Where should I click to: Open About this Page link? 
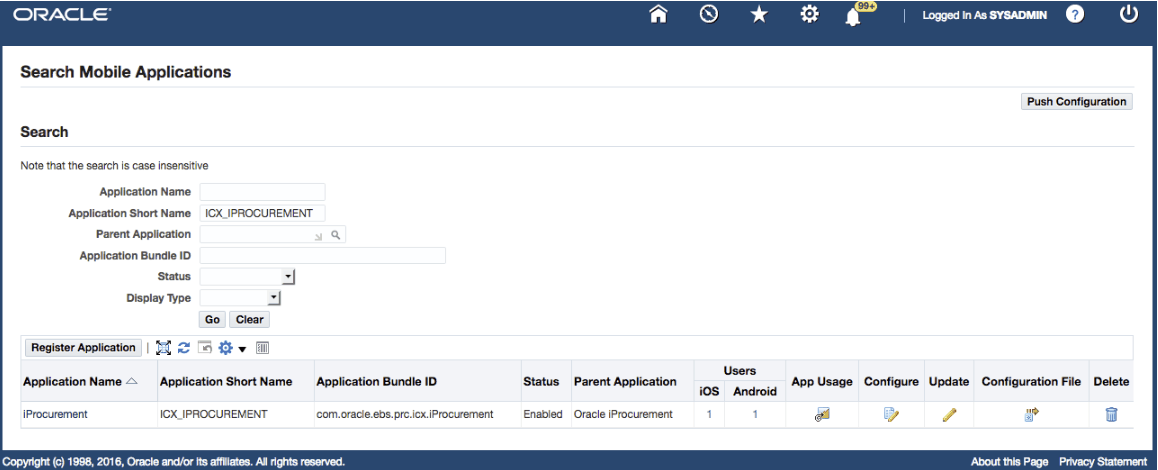pyautogui.click(x=1009, y=462)
